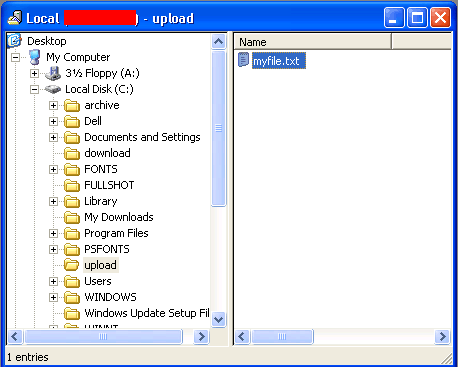Select the Desktop tree label

click(47, 41)
